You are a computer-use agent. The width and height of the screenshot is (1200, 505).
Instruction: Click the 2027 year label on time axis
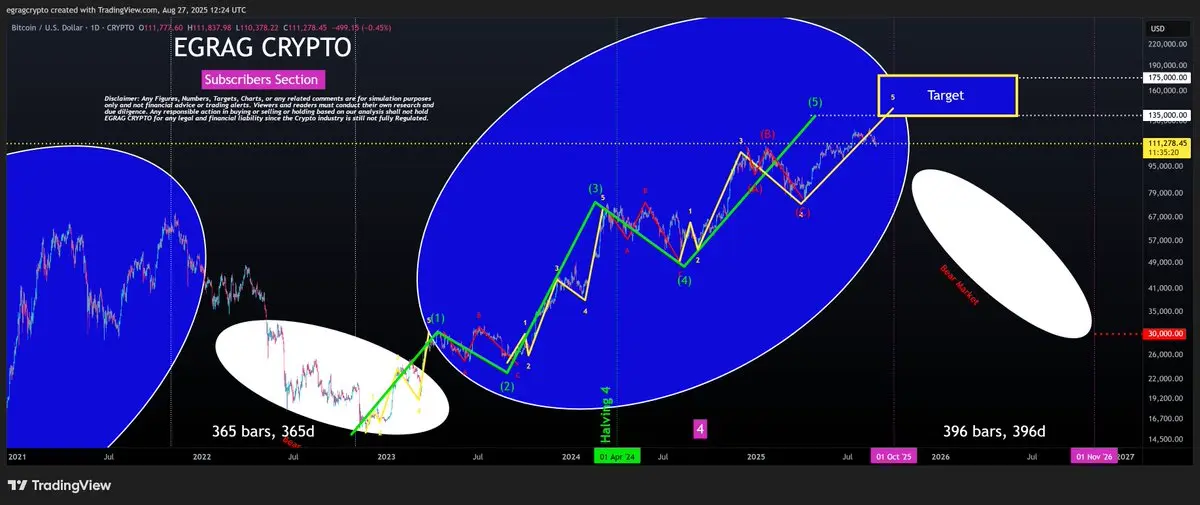pyautogui.click(x=1126, y=457)
